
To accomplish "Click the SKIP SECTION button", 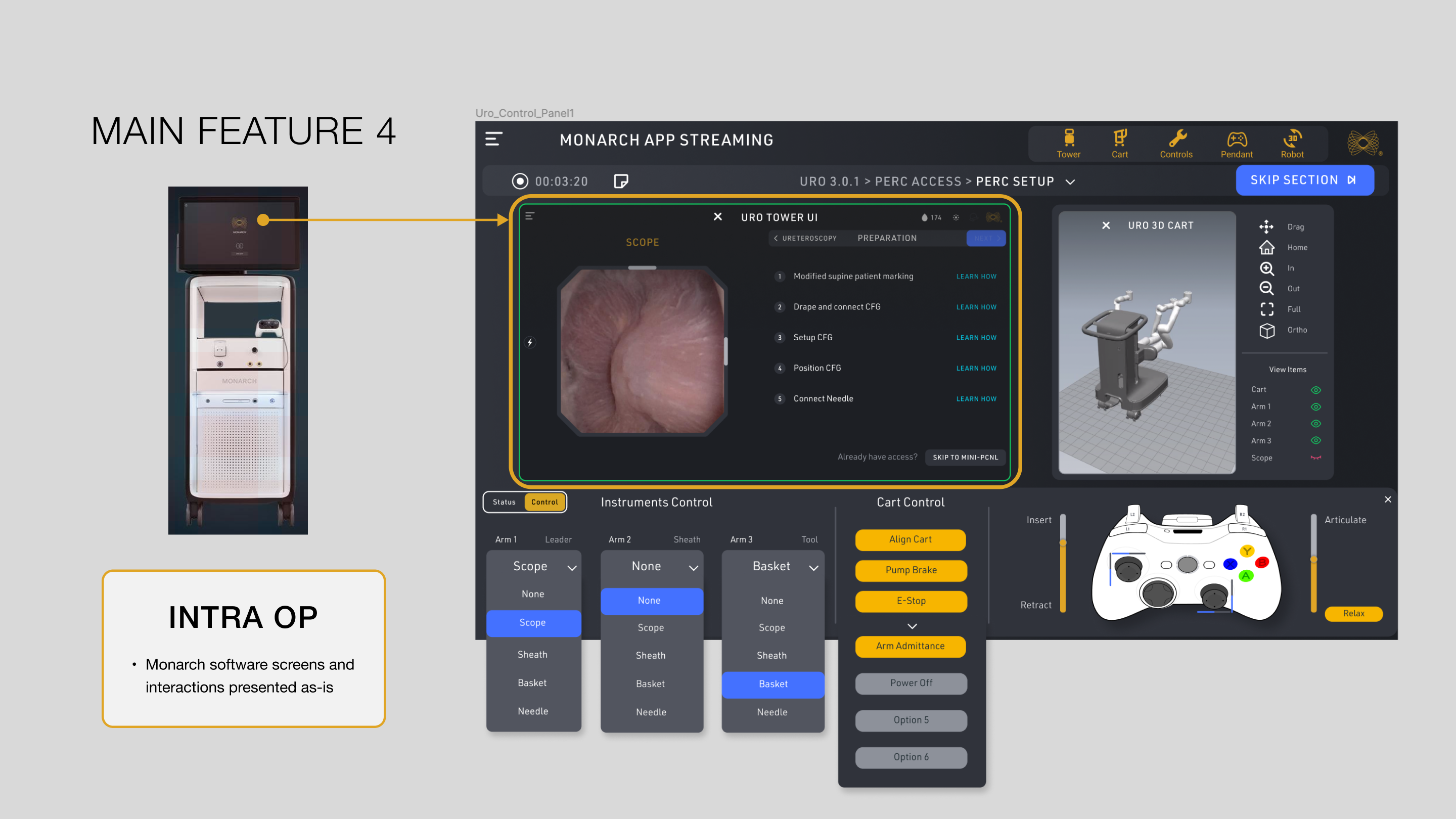I will [1304, 180].
